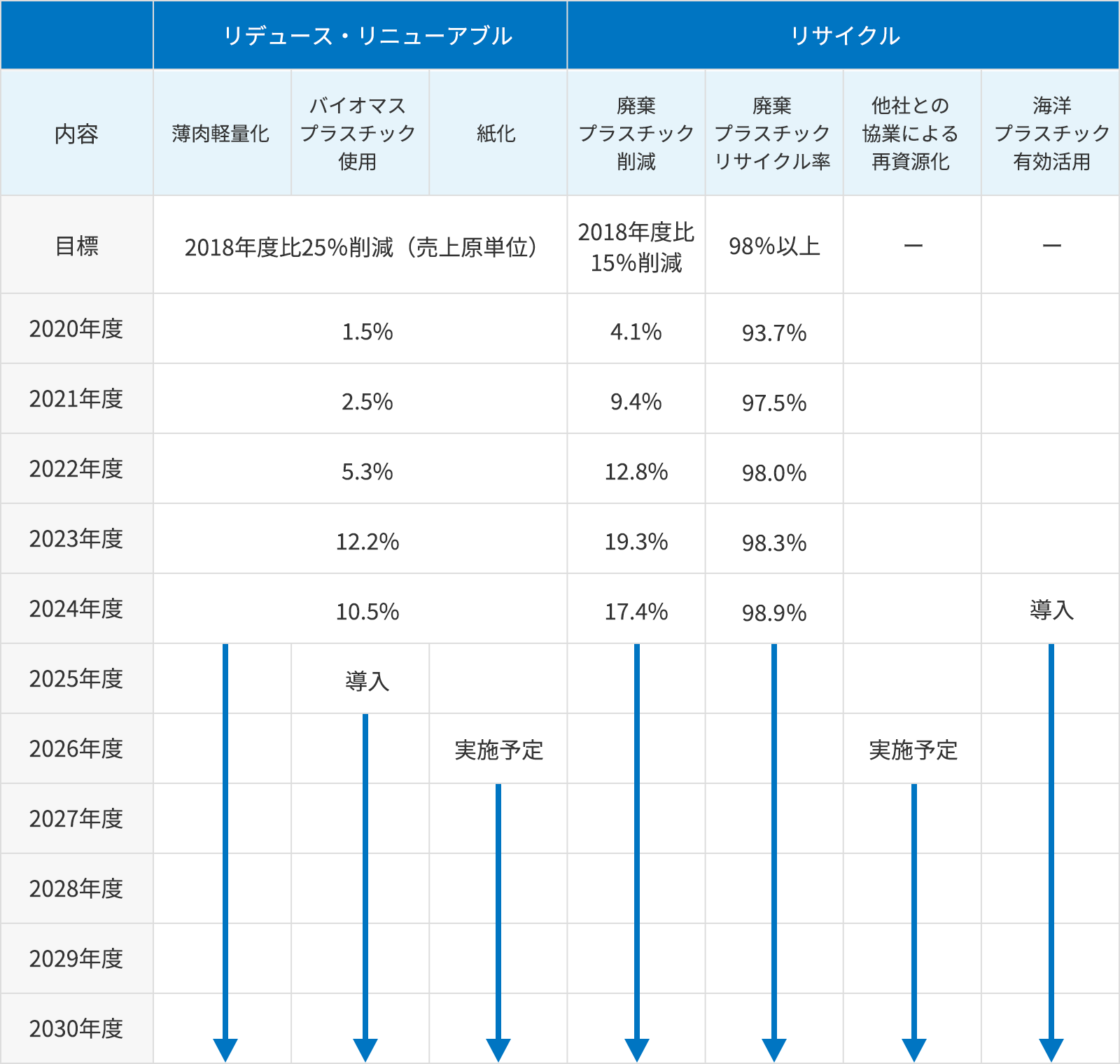Click the 17.4% value for 2024年度

pos(636,612)
